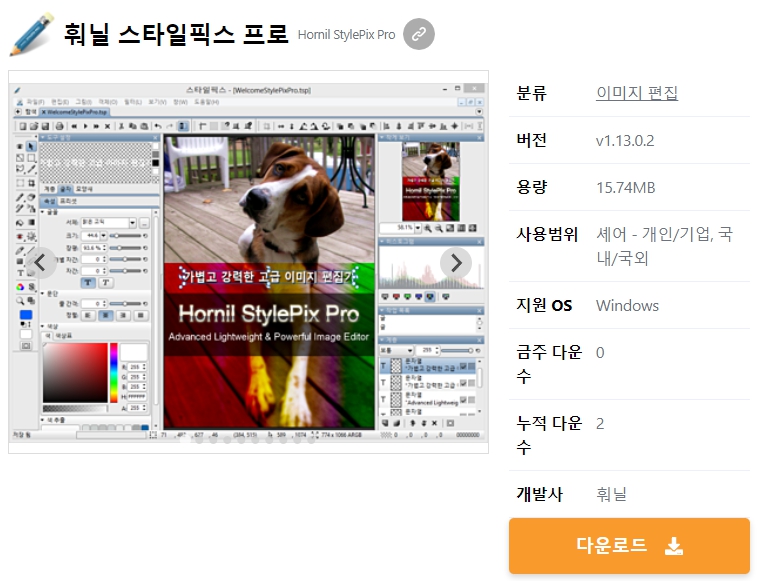Open the 이미지 편집 category link

pyautogui.click(x=637, y=92)
